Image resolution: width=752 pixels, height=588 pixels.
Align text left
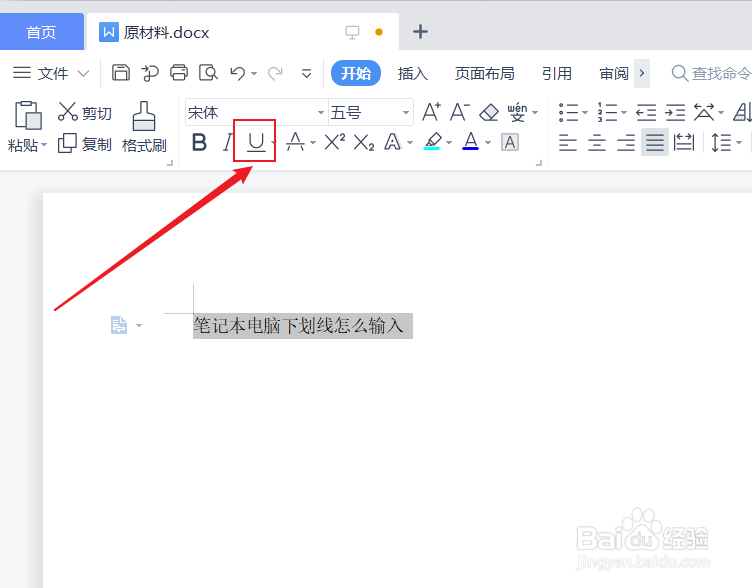pos(568,142)
